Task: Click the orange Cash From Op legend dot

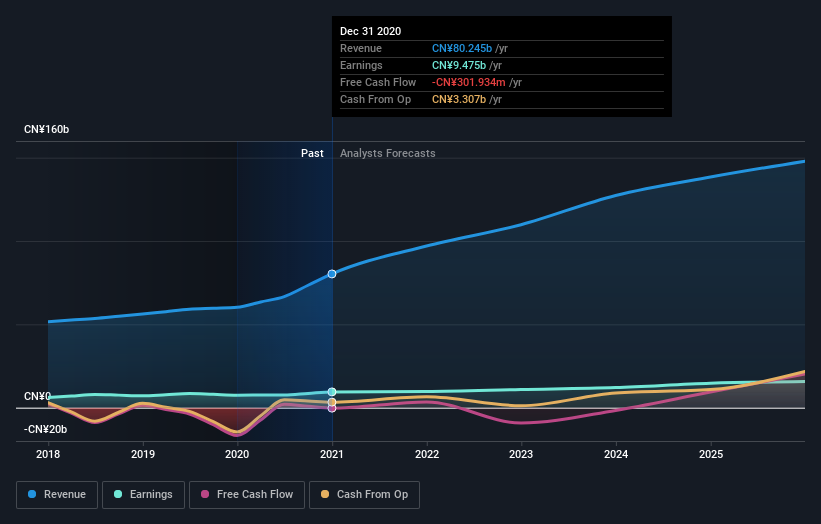Action: 325,494
